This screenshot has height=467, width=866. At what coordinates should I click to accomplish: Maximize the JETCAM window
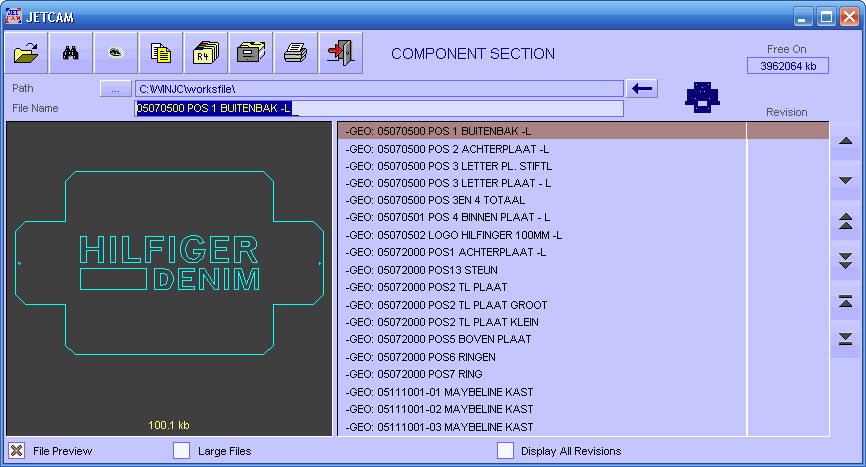(x=826, y=17)
